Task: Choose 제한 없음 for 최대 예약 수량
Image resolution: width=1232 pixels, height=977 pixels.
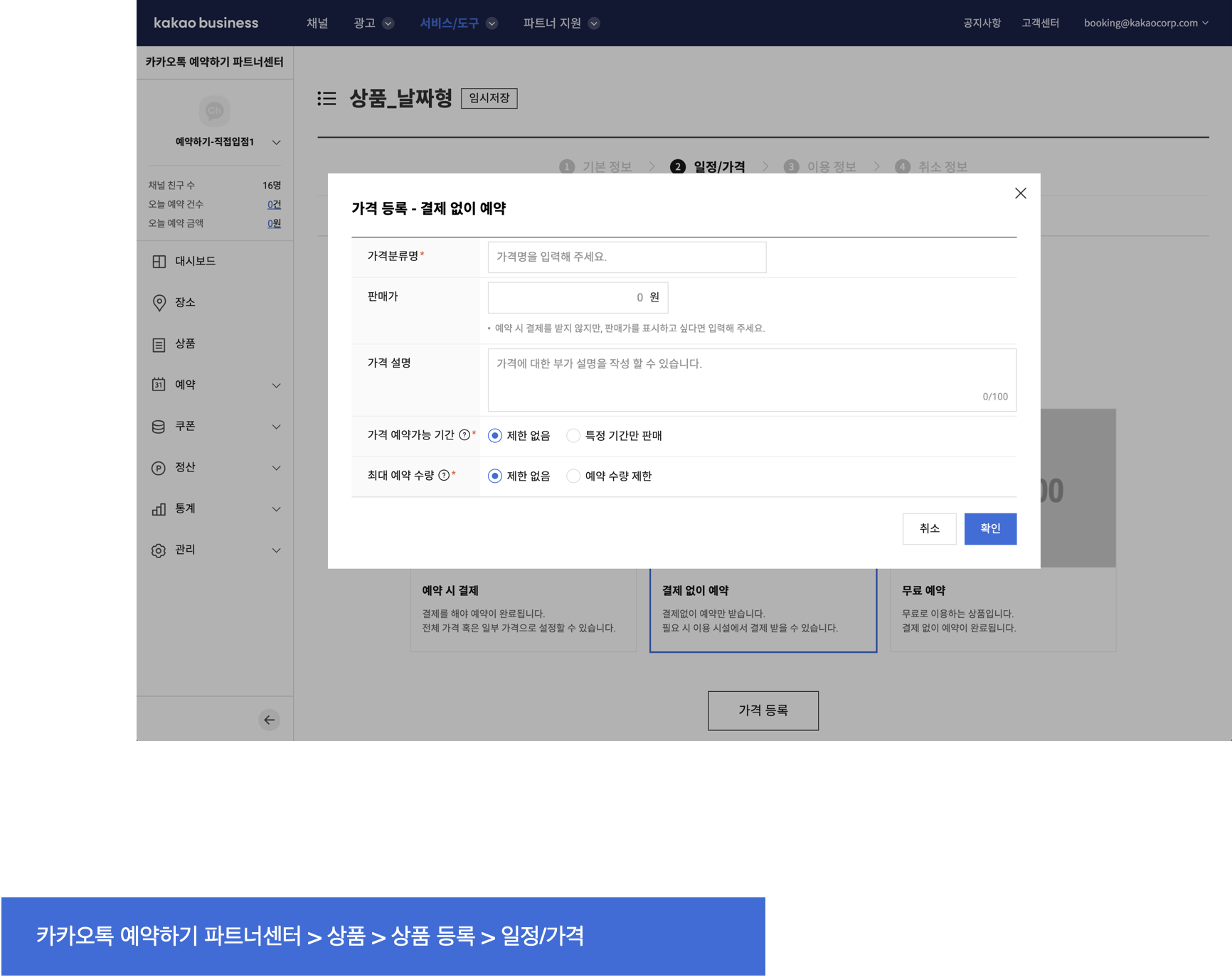Action: click(495, 476)
